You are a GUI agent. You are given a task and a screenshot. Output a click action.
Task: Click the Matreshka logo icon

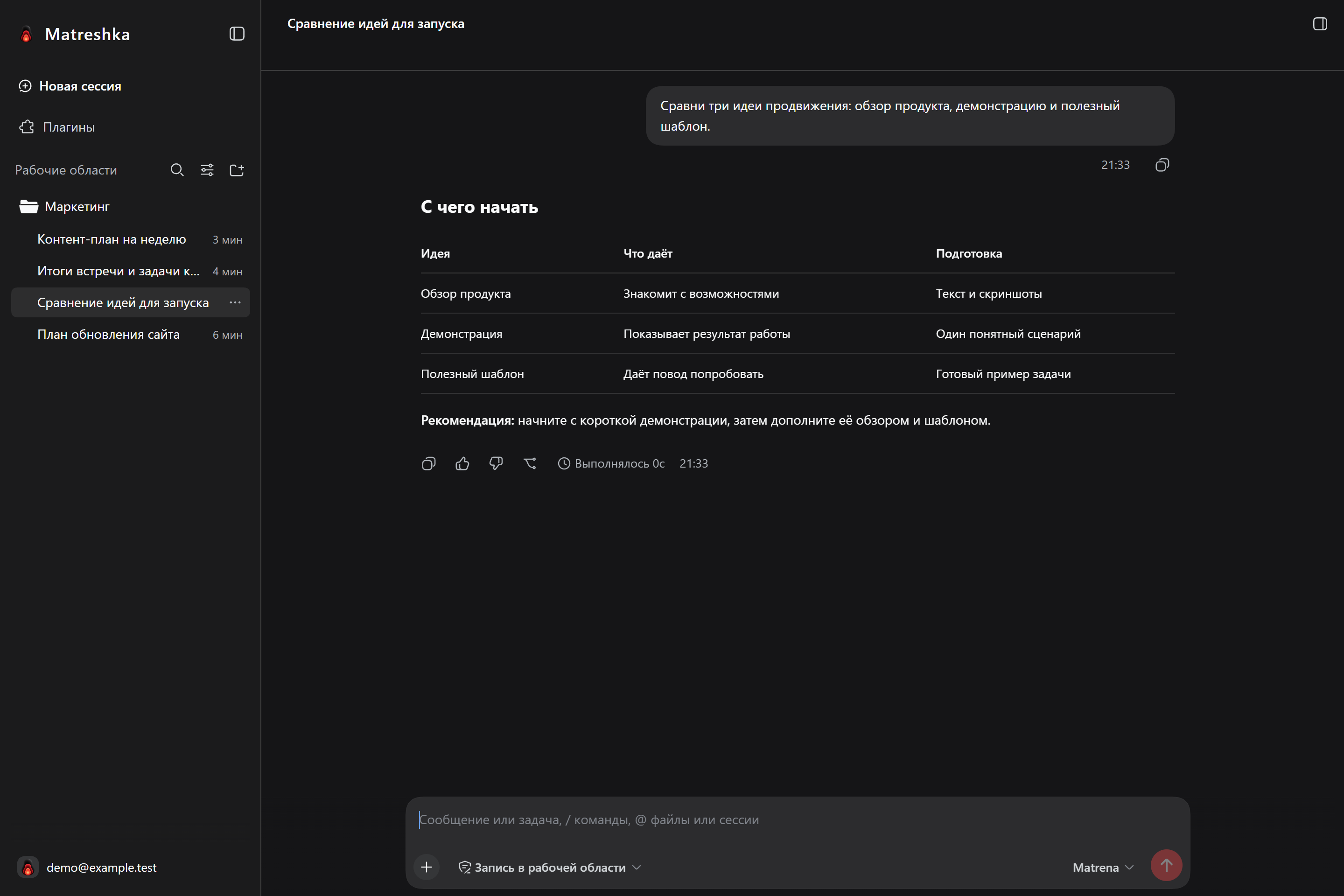[x=26, y=34]
